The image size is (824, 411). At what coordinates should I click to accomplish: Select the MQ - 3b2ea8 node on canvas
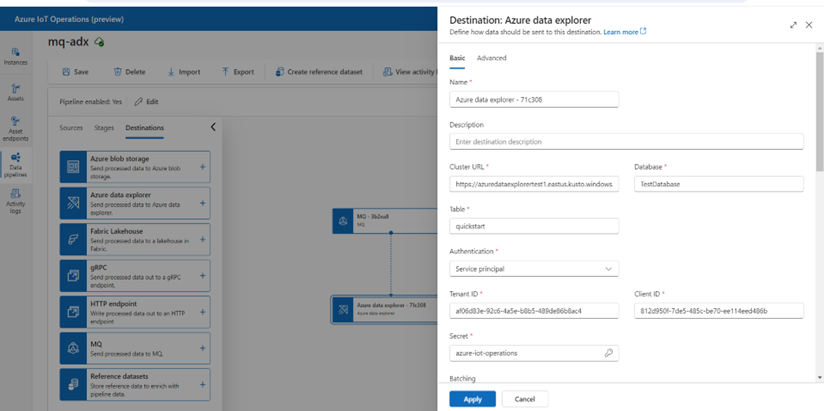tap(385, 221)
